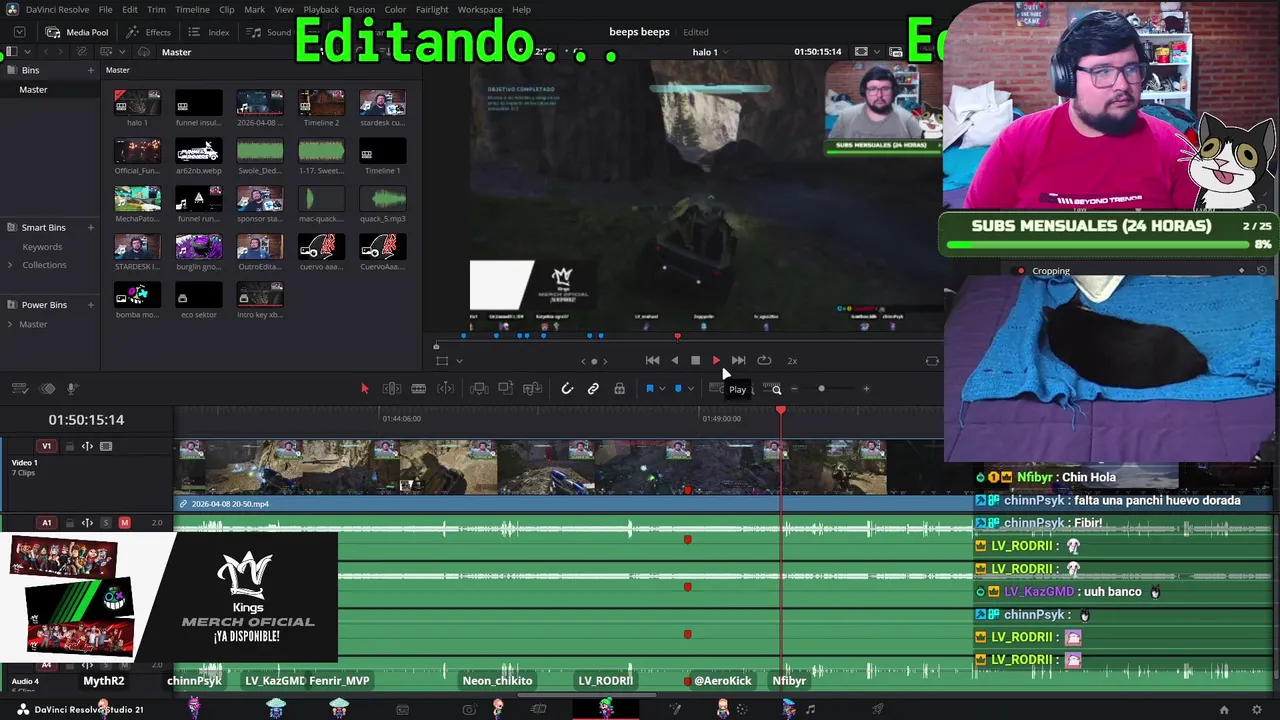1280x720 pixels.
Task: Click the voiceover microphone icon
Action: 72,389
